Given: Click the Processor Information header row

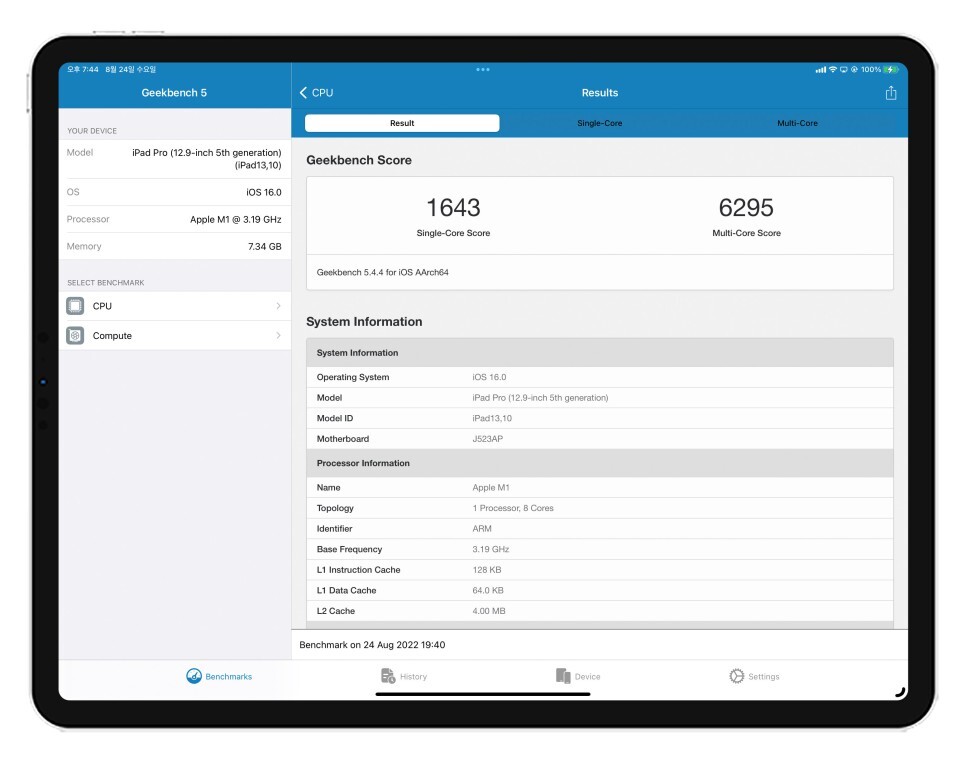Looking at the screenshot, I should [x=600, y=463].
